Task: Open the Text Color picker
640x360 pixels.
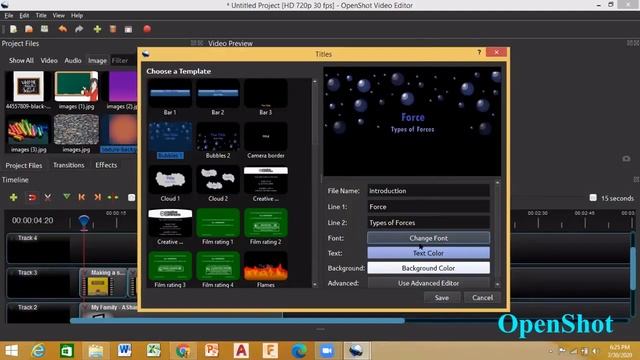Action: 428,253
